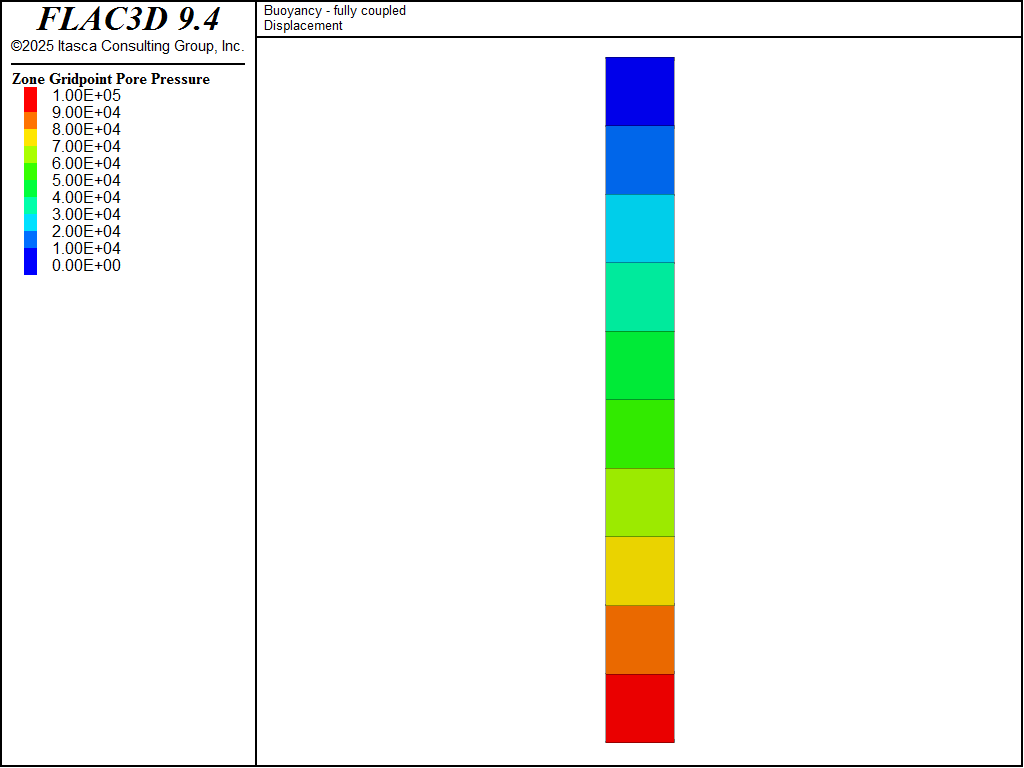The image size is (1024, 768).
Task: Click the Itasca Consulting Group copyright text
Action: click(x=127, y=47)
